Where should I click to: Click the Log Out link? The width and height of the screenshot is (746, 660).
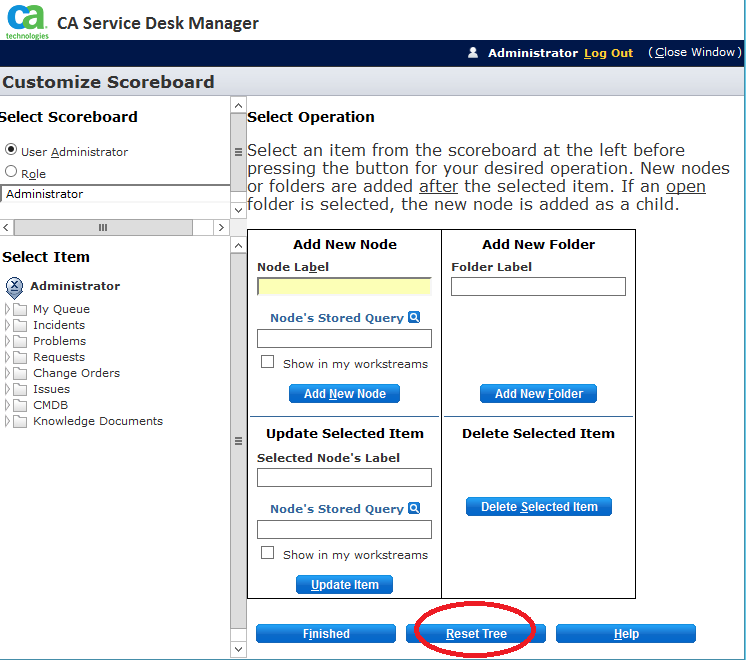(608, 53)
